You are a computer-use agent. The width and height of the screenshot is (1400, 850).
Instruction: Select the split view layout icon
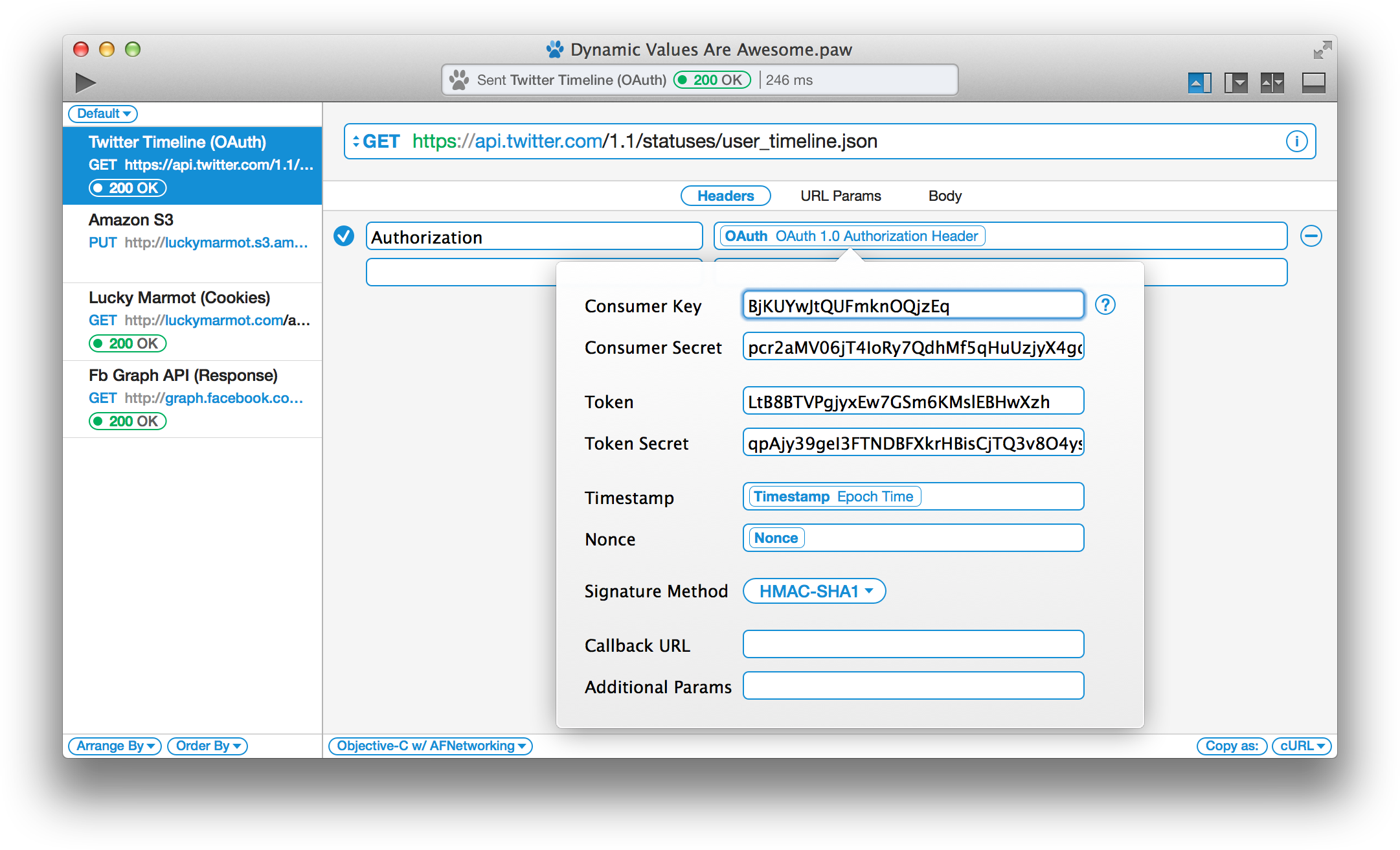[1272, 83]
